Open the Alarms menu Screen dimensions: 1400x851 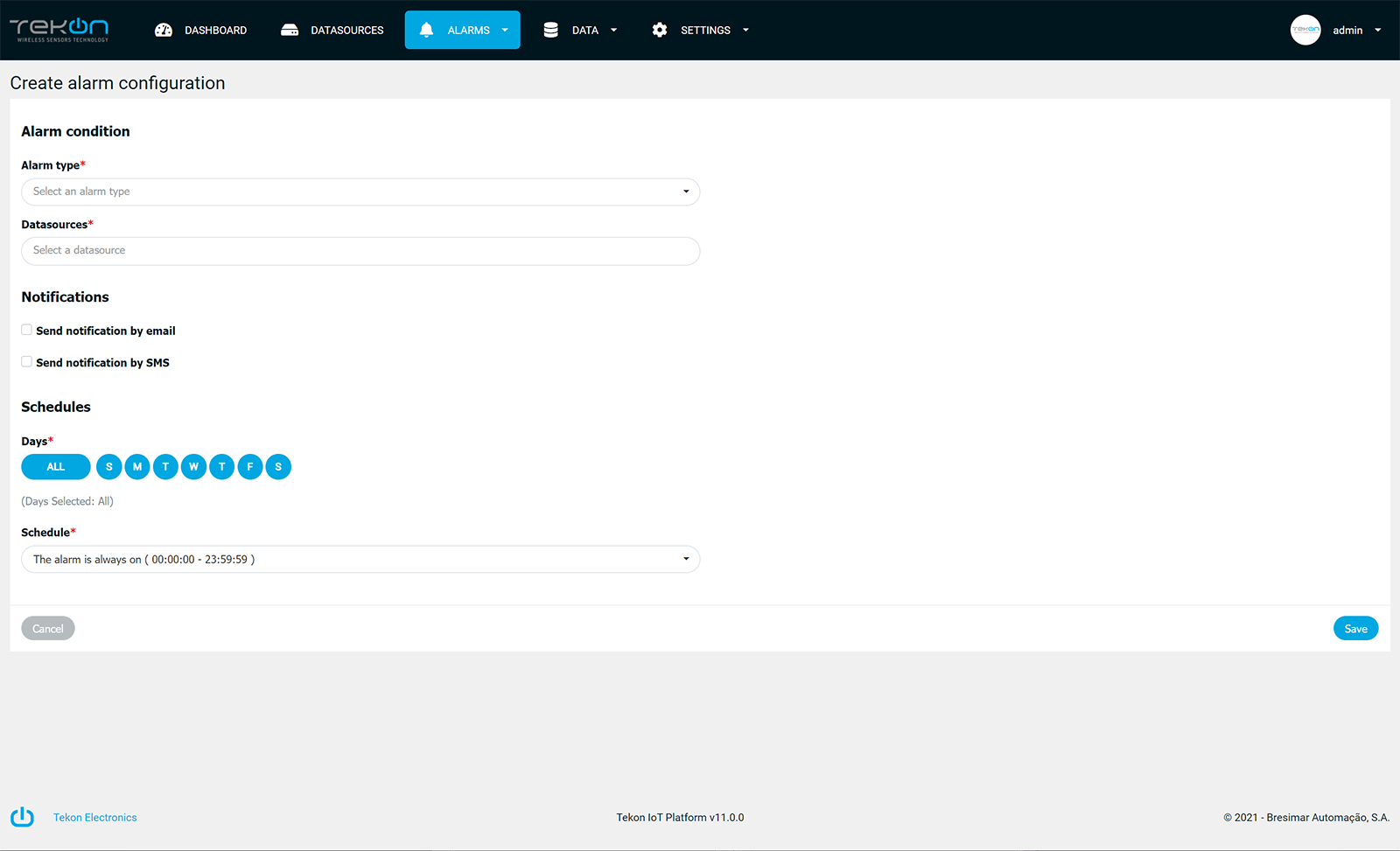pyautogui.click(x=463, y=30)
